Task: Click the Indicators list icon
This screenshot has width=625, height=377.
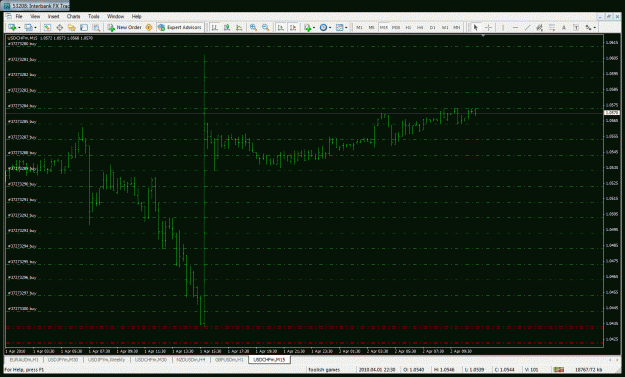Action: tap(307, 27)
